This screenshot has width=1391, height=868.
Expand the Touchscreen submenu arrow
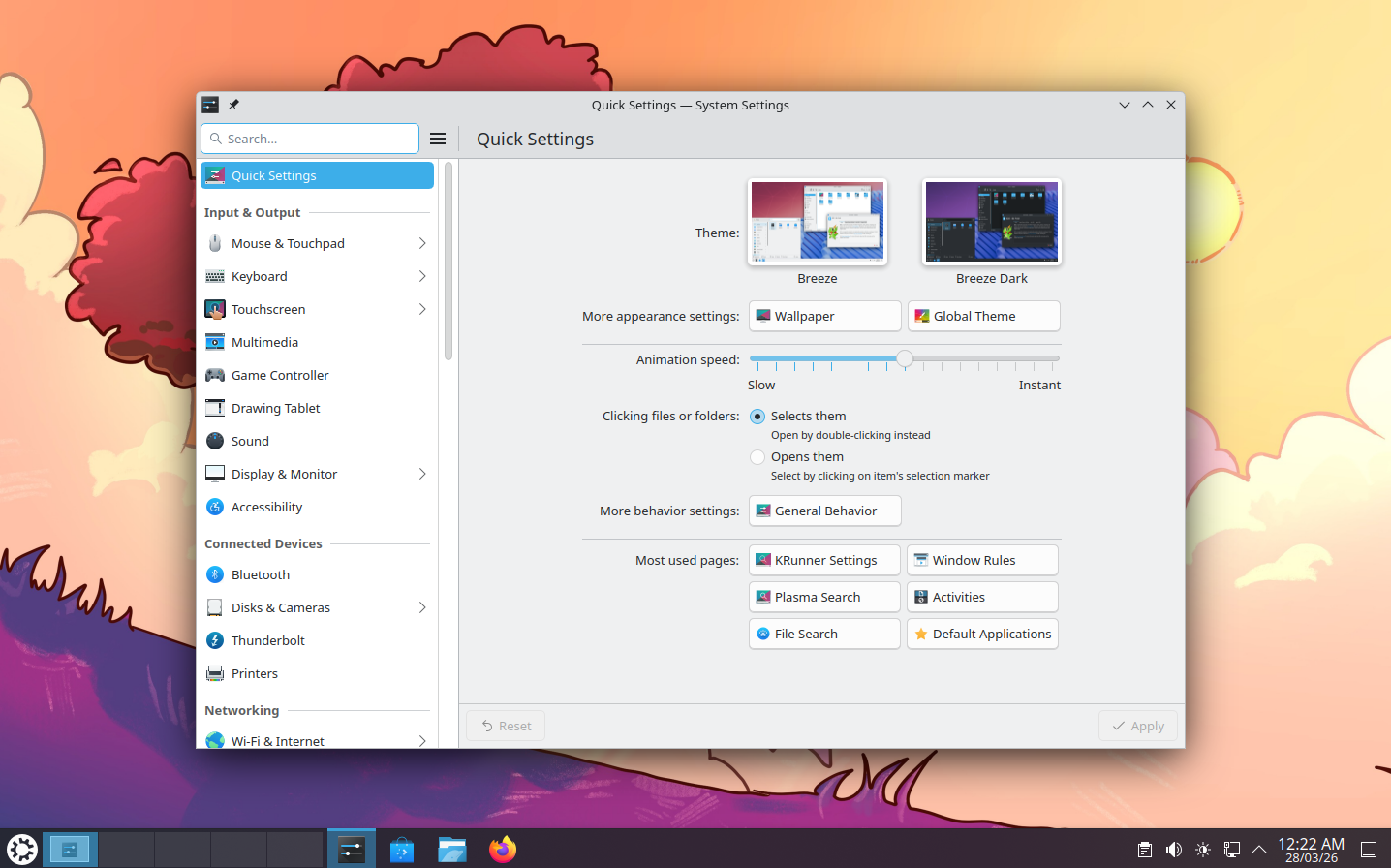tap(422, 309)
